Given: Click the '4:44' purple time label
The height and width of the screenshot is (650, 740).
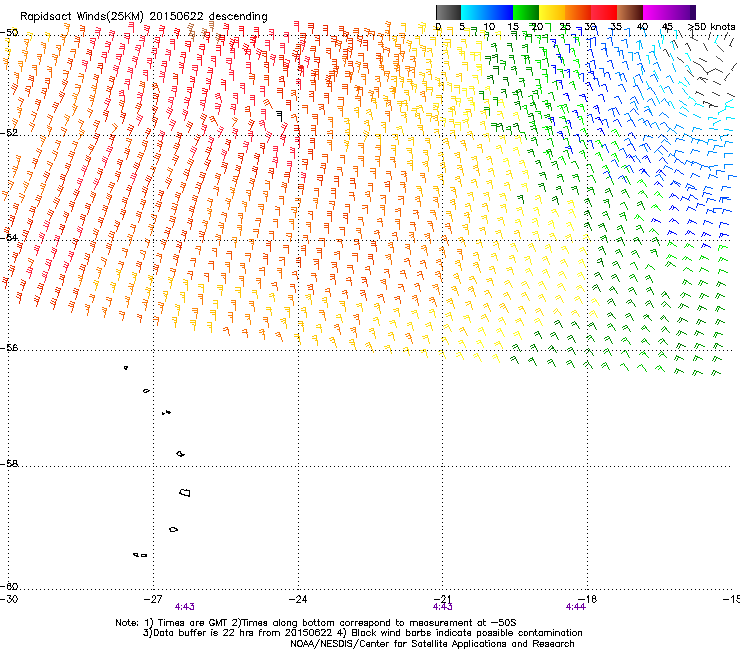Looking at the screenshot, I should [x=576, y=607].
